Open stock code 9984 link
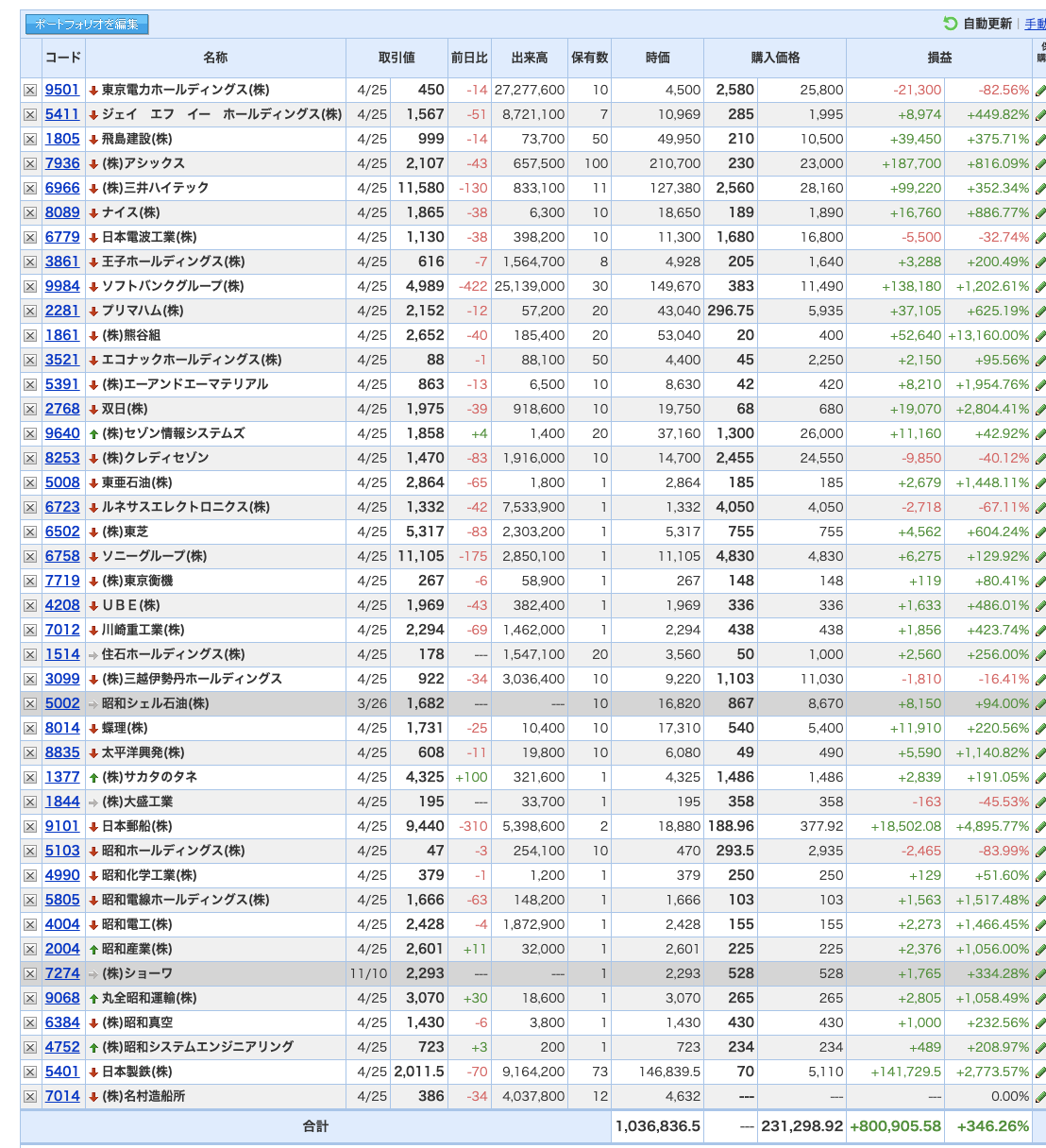1046x1148 pixels. [x=62, y=286]
